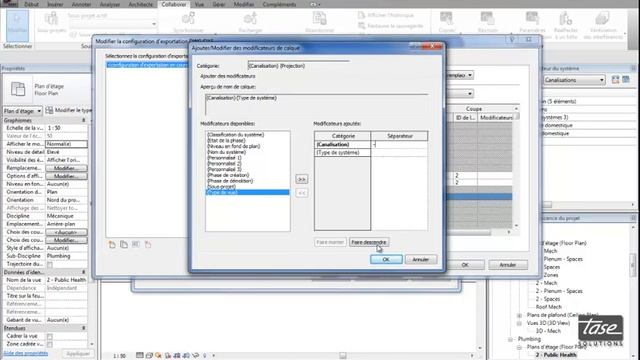Click the Faire monter button
The image size is (640, 360).
330,242
